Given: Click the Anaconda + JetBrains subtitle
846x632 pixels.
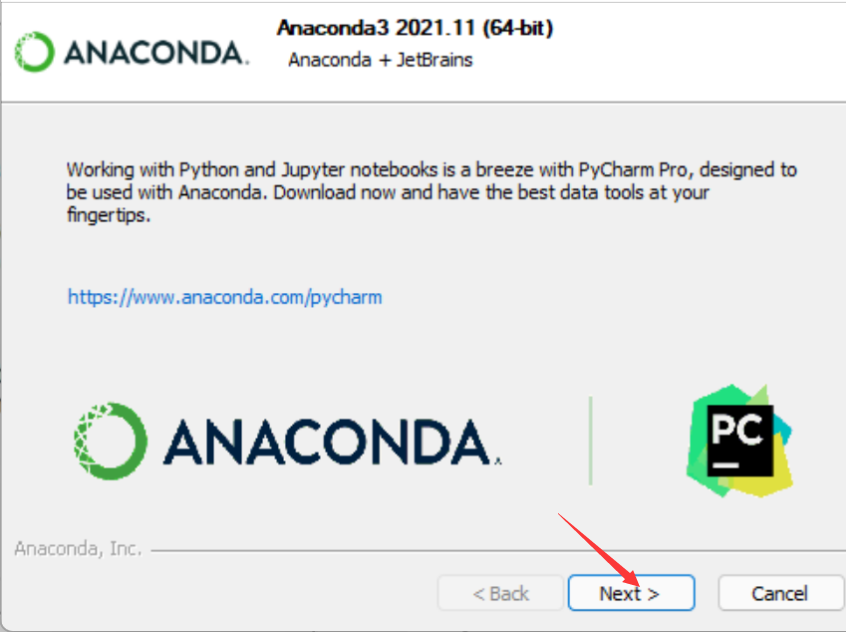Looking at the screenshot, I should [380, 59].
